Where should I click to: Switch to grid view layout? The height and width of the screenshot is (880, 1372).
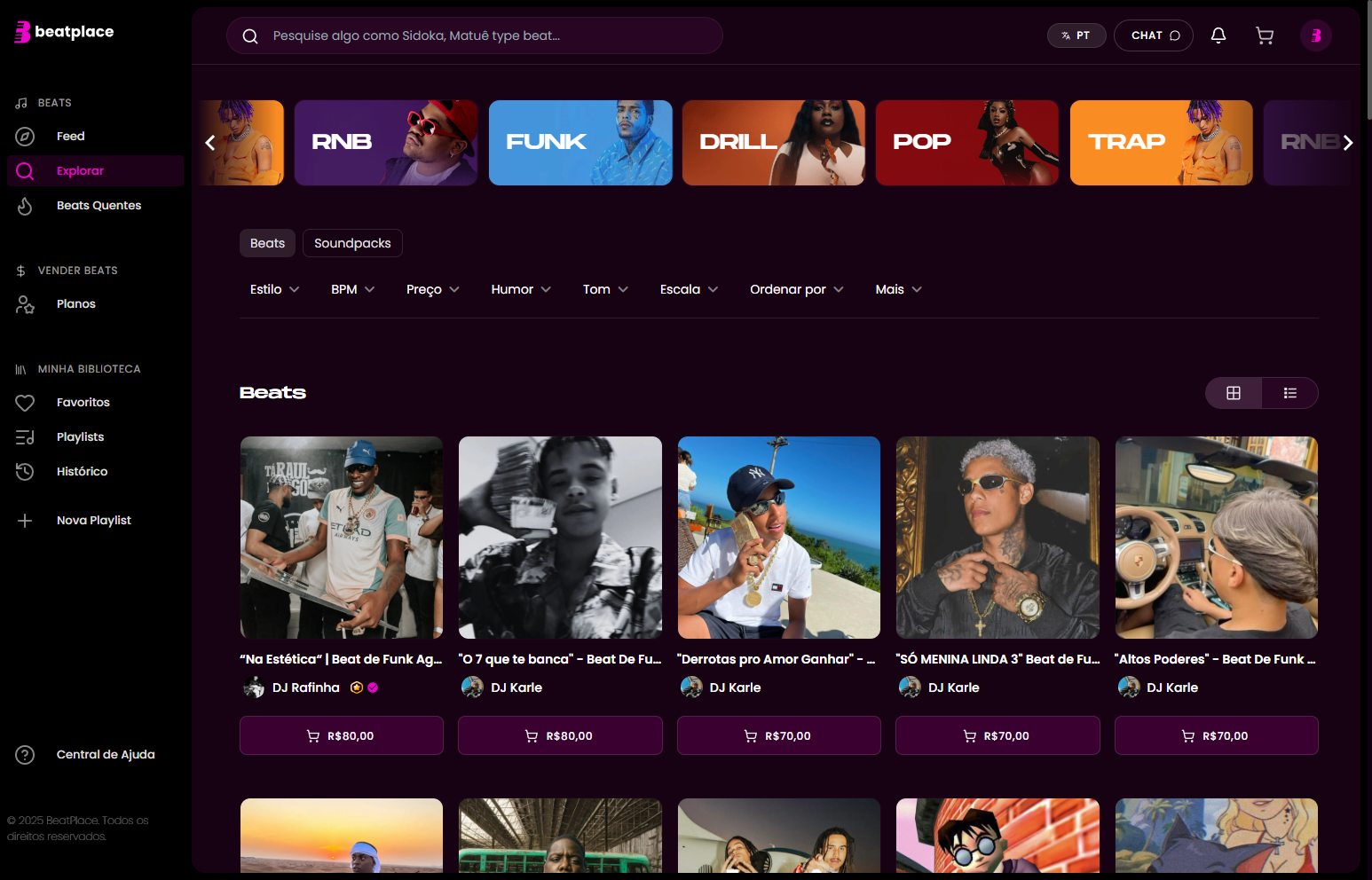point(1234,393)
